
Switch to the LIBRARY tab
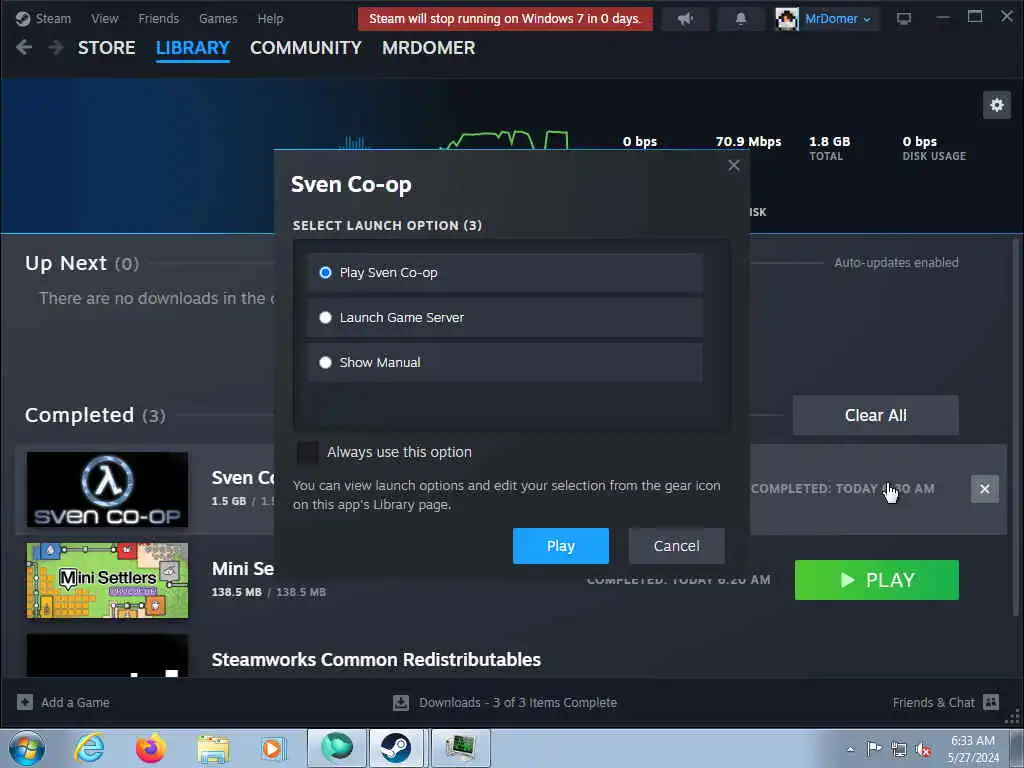pos(193,48)
